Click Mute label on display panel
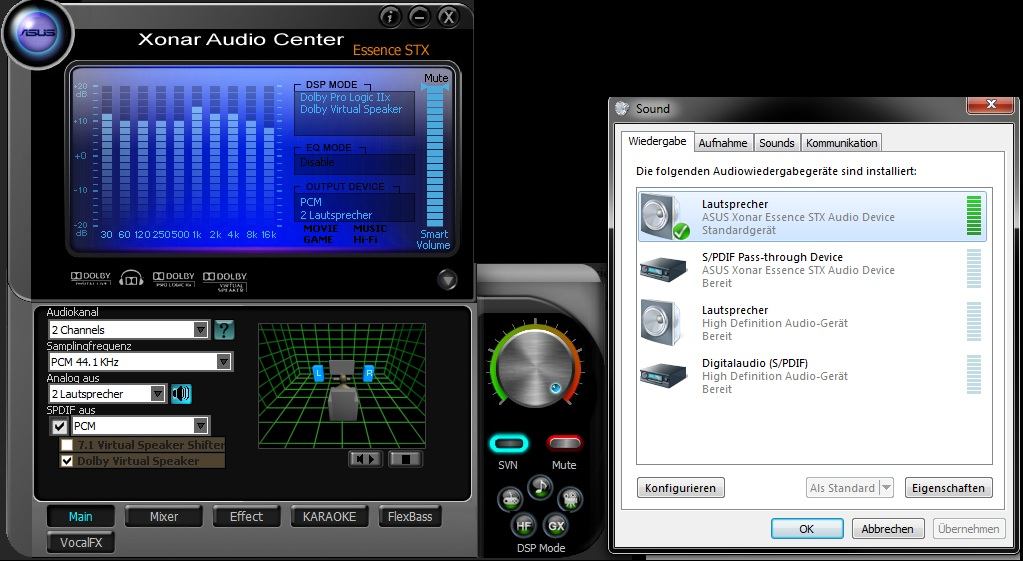 pyautogui.click(x=436, y=78)
